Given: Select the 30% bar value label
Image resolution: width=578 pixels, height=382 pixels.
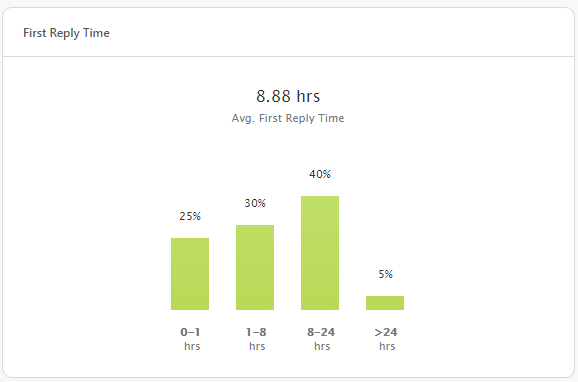Looking at the screenshot, I should coord(255,203).
